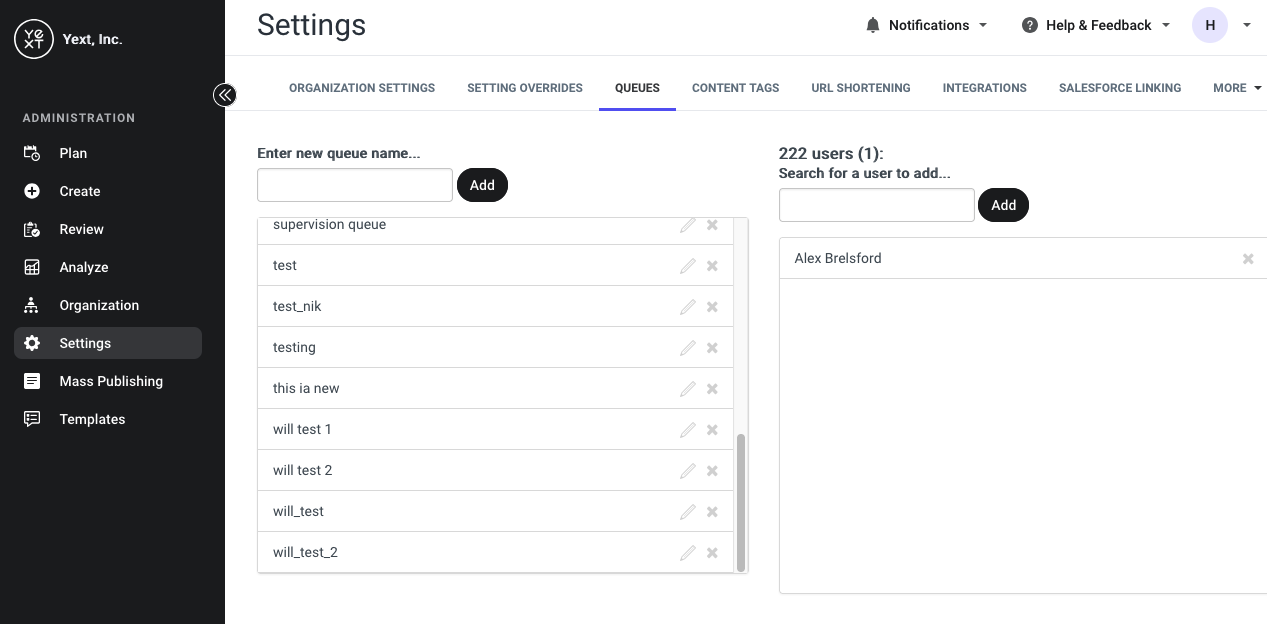Viewport: 1267px width, 624px height.
Task: Select the will test 1 queue row
Action: (496, 430)
